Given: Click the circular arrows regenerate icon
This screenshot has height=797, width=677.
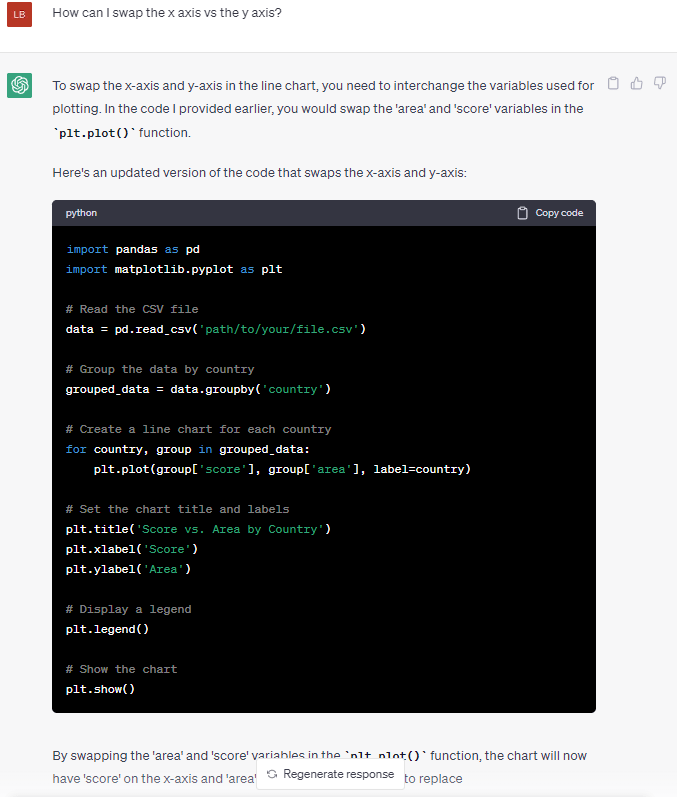Looking at the screenshot, I should pyautogui.click(x=272, y=774).
